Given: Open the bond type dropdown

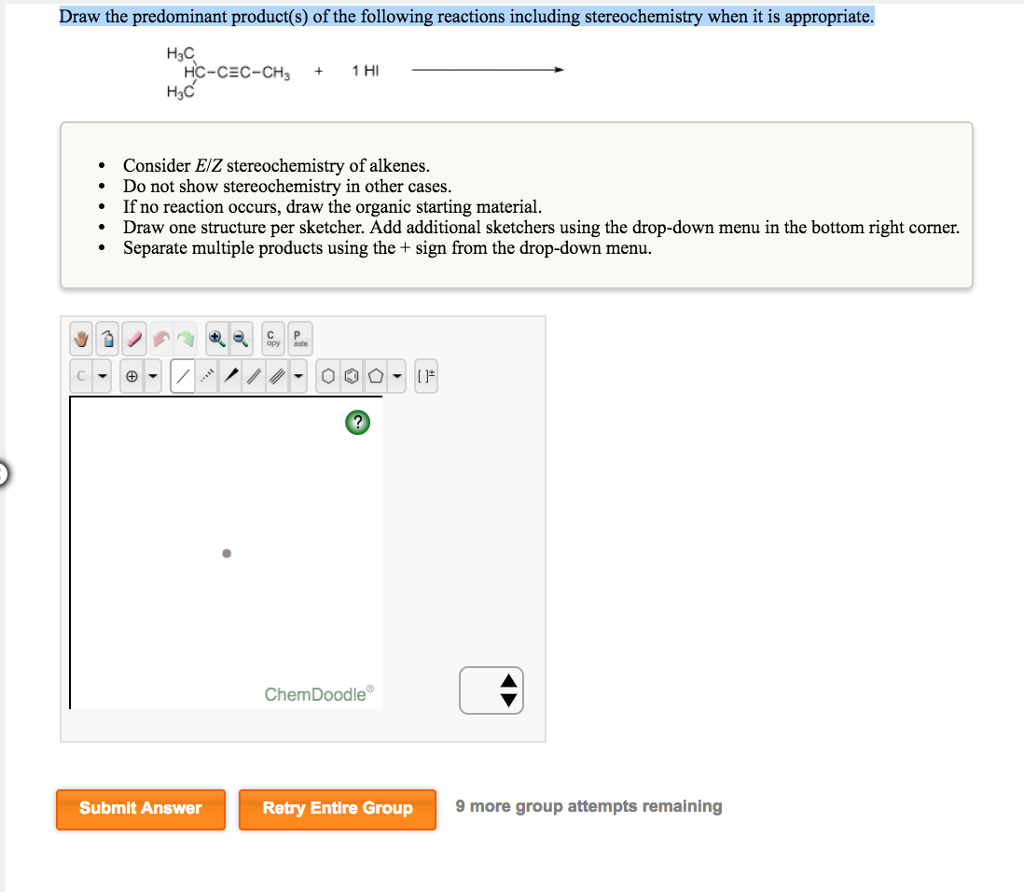Looking at the screenshot, I should pos(298,376).
